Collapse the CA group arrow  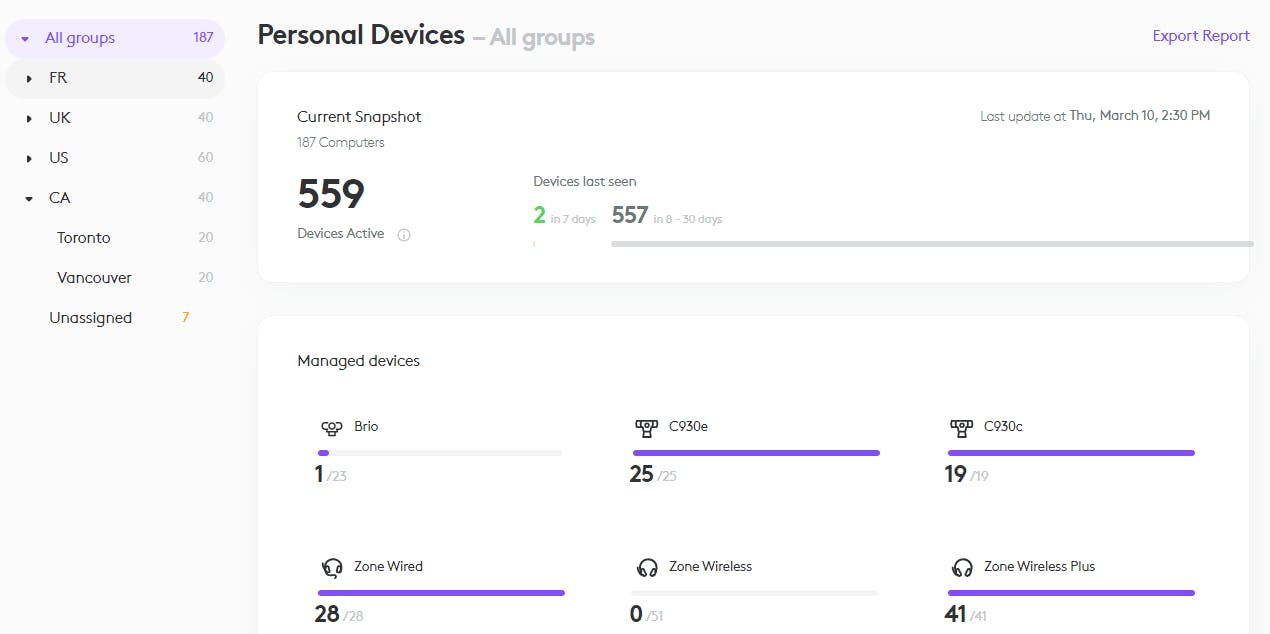[x=29, y=198]
